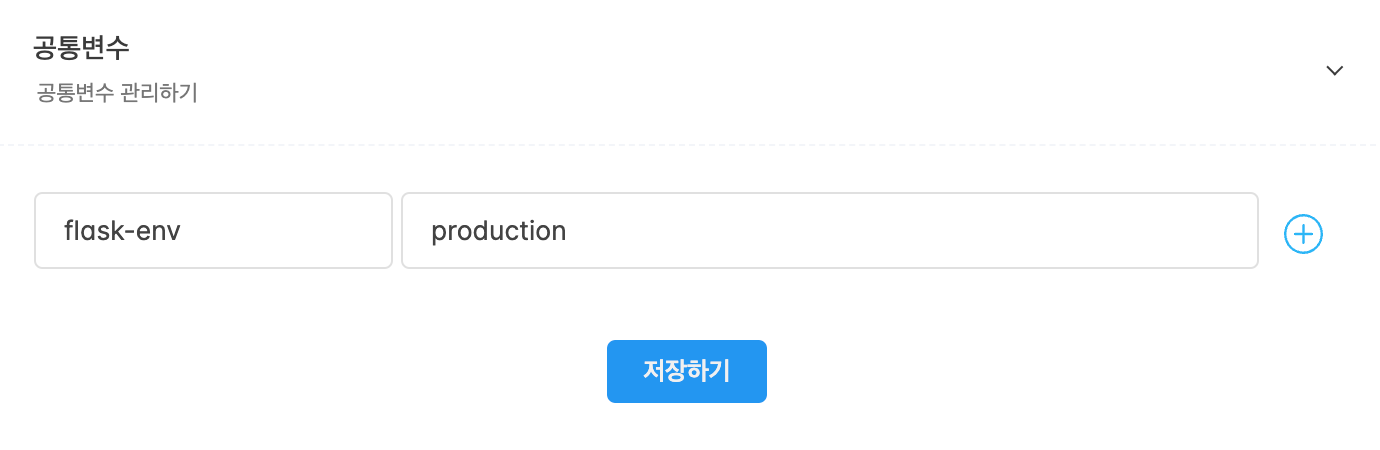Click the text 'flask-env' inside the key field

[122, 231]
